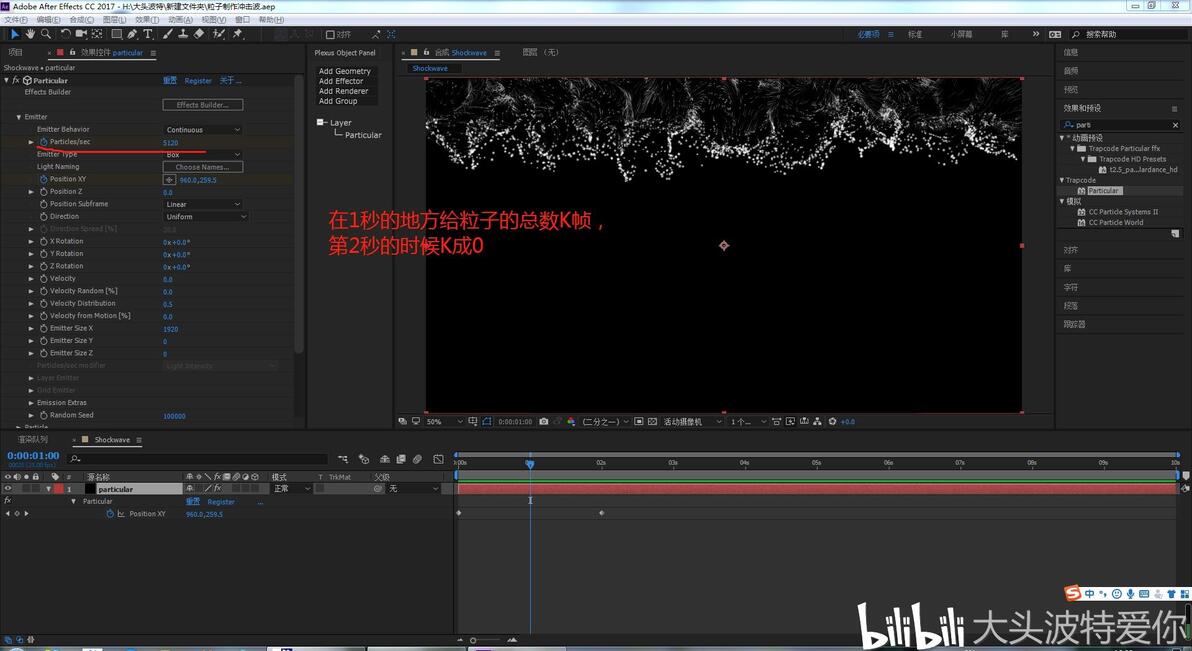Select the Puppet Pin tool
Image resolution: width=1192 pixels, height=651 pixels.
tap(237, 34)
